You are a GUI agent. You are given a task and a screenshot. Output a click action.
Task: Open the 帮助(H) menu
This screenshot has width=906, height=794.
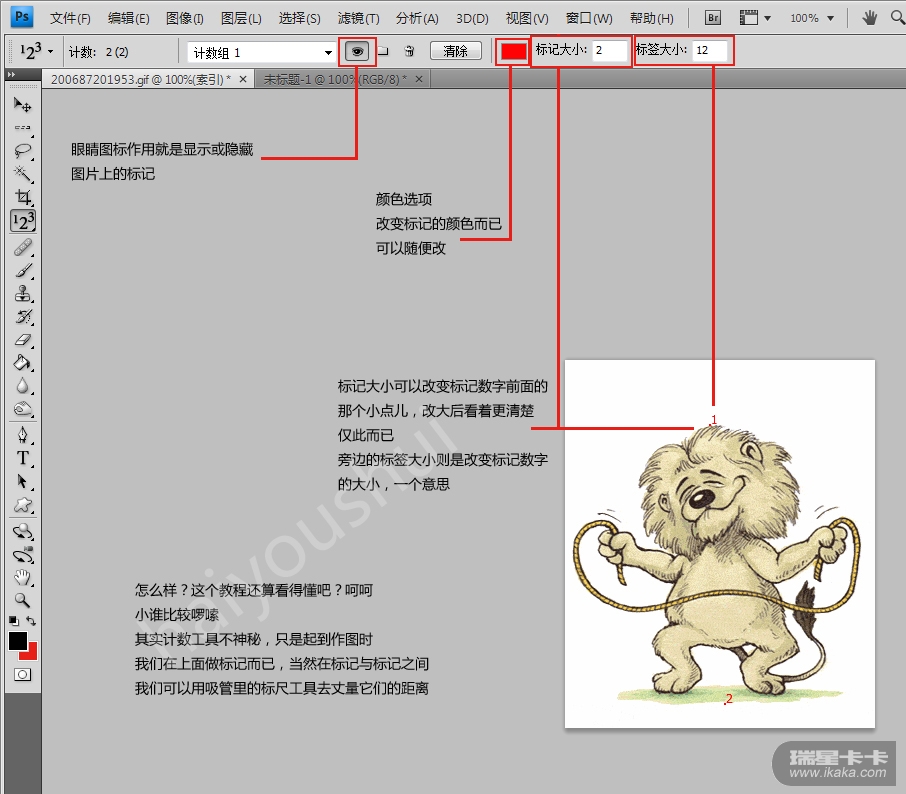(652, 18)
